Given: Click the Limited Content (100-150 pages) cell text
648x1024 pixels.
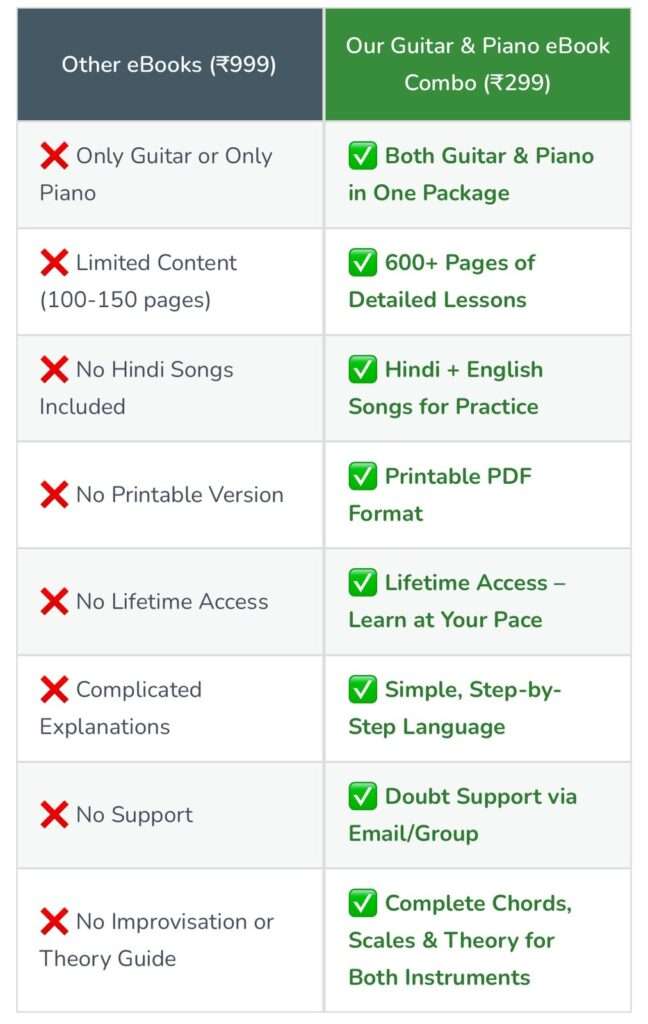Looking at the screenshot, I should [139, 281].
